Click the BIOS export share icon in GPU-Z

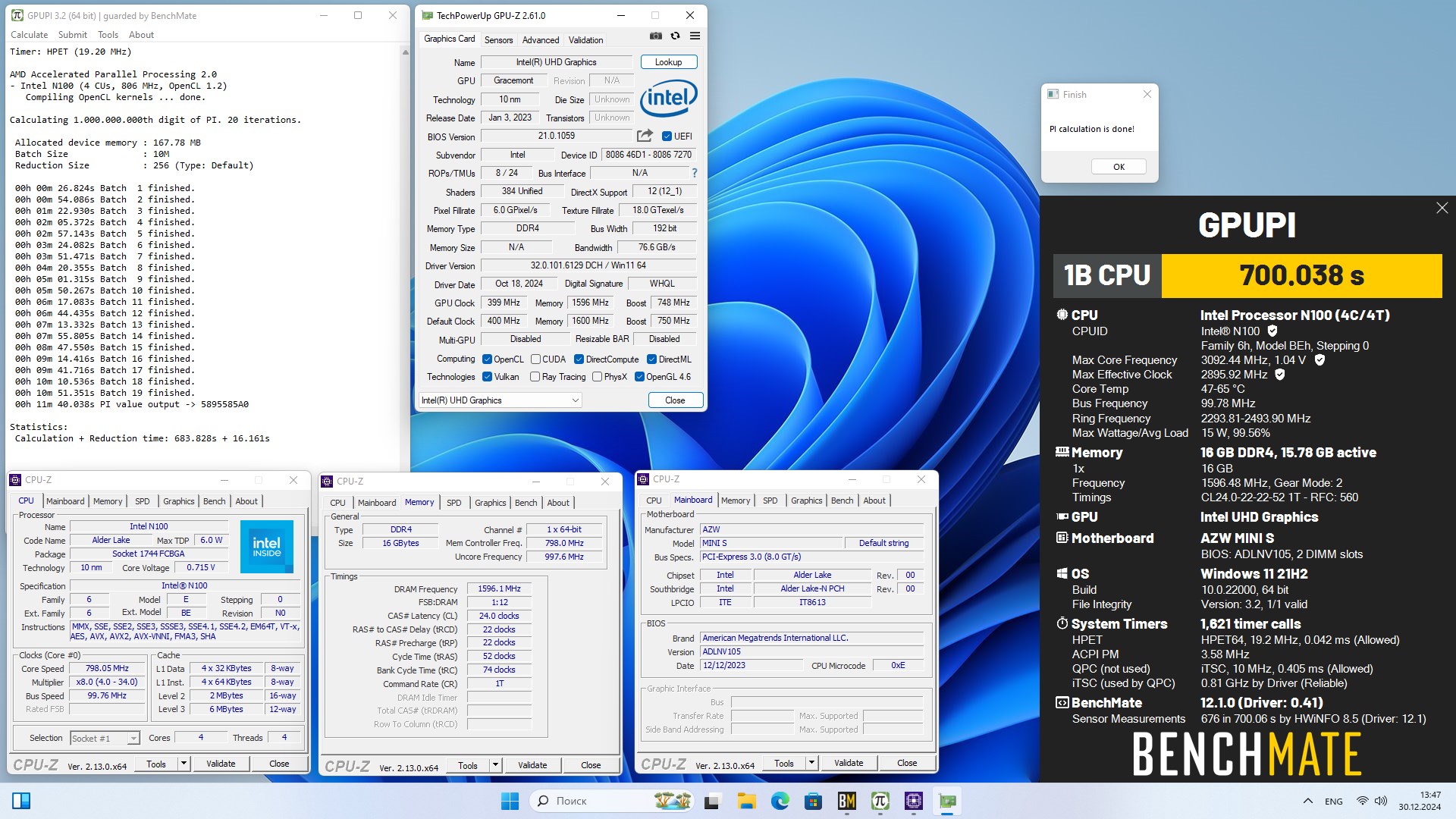coord(645,136)
